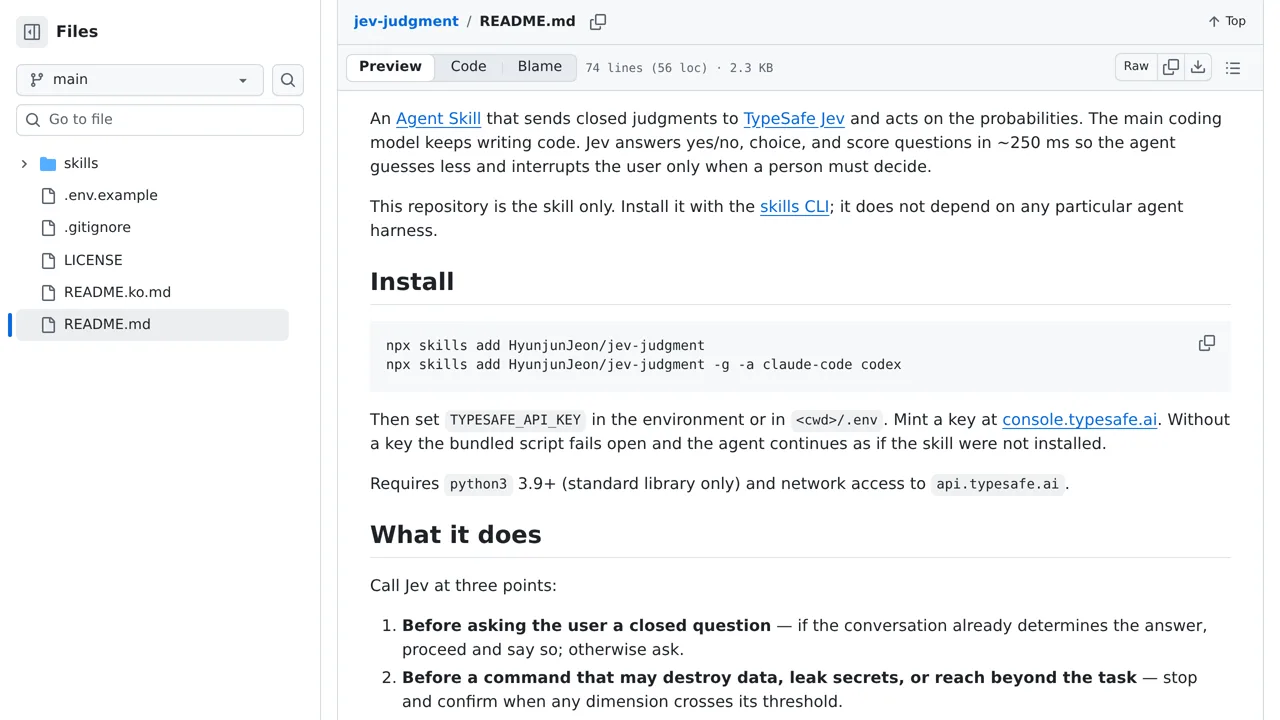The height and width of the screenshot is (720, 1280).
Task: Open the README outline list icon
Action: [1233, 68]
